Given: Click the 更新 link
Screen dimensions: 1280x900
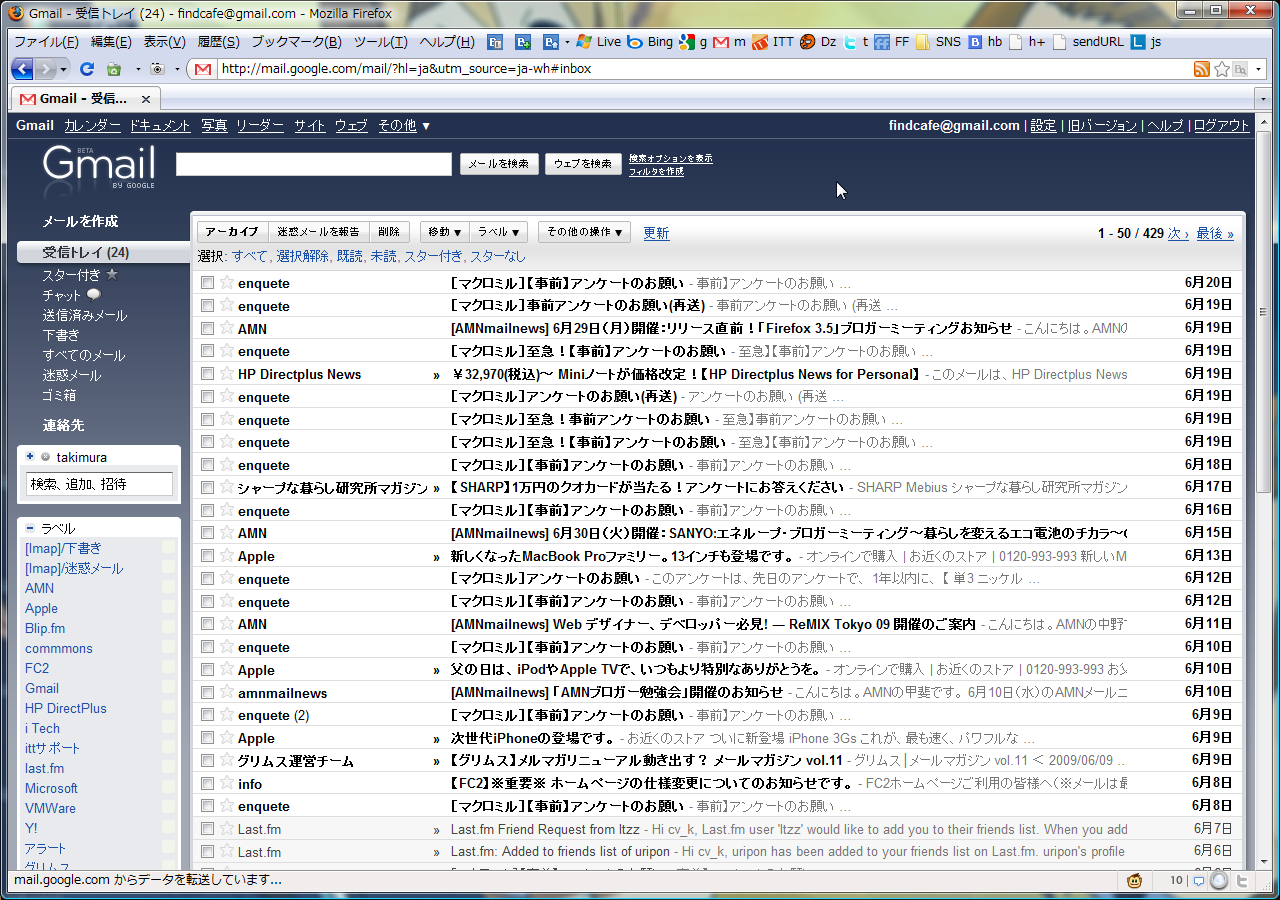Looking at the screenshot, I should pyautogui.click(x=656, y=233).
